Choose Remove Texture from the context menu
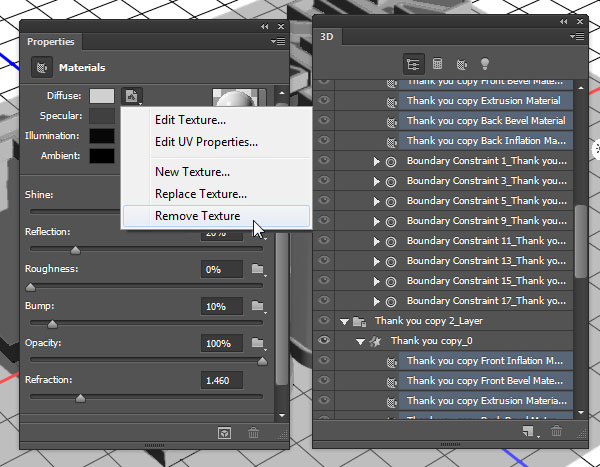Screen dimensions: 600x467 pos(216,216)
